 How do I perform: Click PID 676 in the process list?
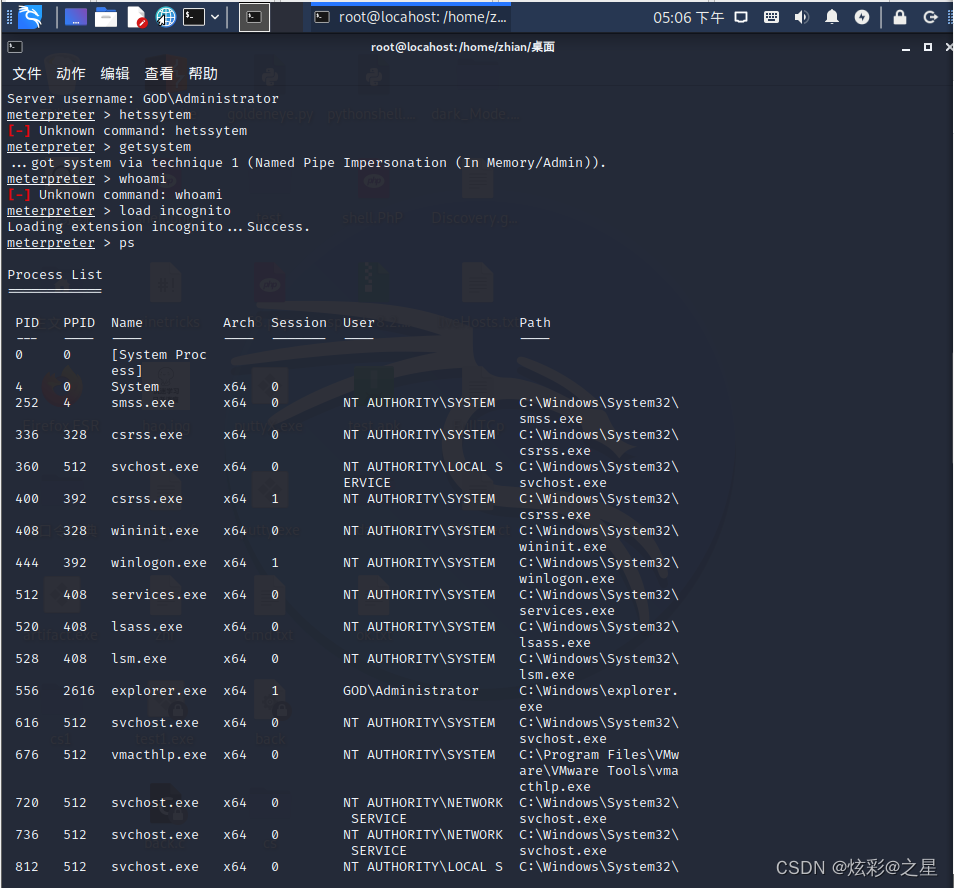point(27,754)
